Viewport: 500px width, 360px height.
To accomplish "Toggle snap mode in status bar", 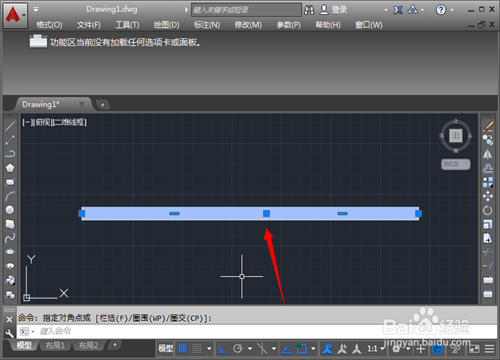I will (197, 349).
